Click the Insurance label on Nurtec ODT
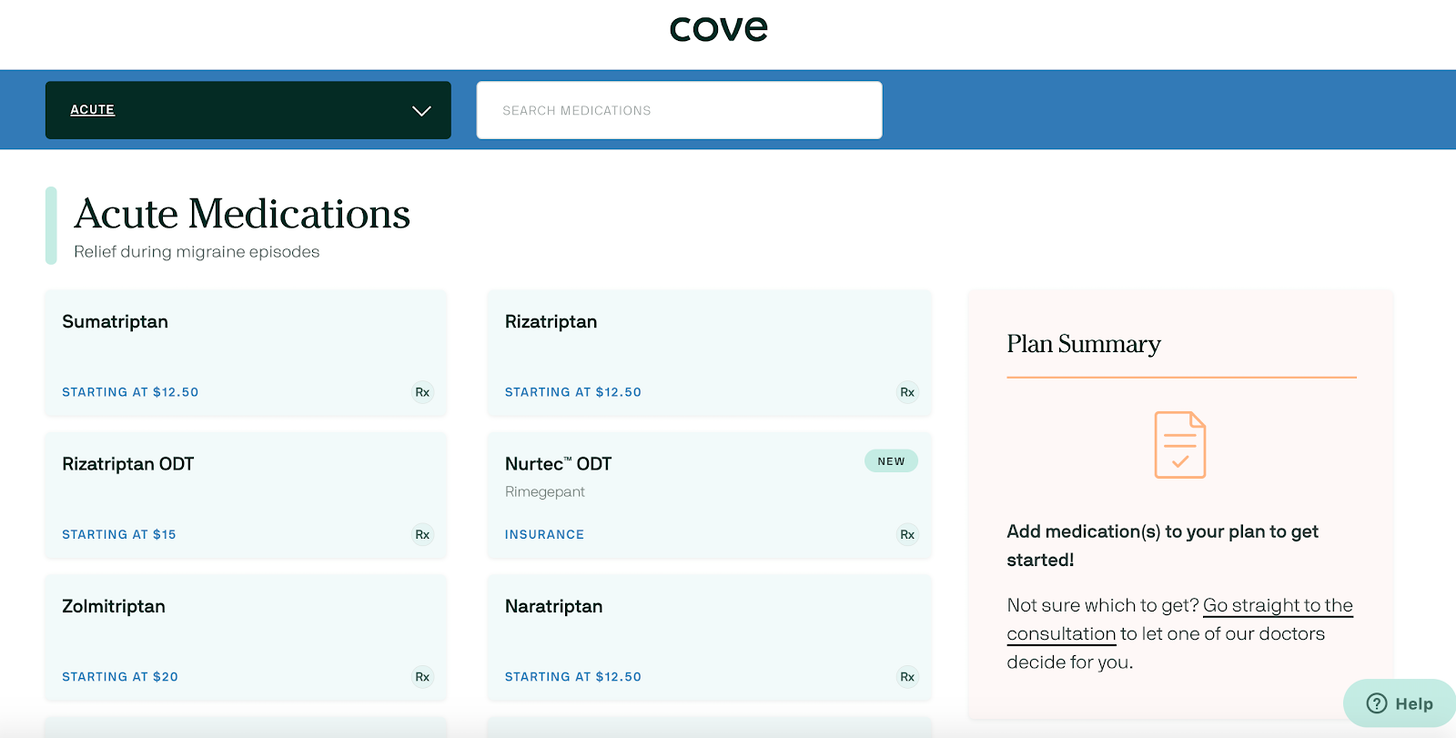This screenshot has height=738, width=1456. pyautogui.click(x=544, y=534)
